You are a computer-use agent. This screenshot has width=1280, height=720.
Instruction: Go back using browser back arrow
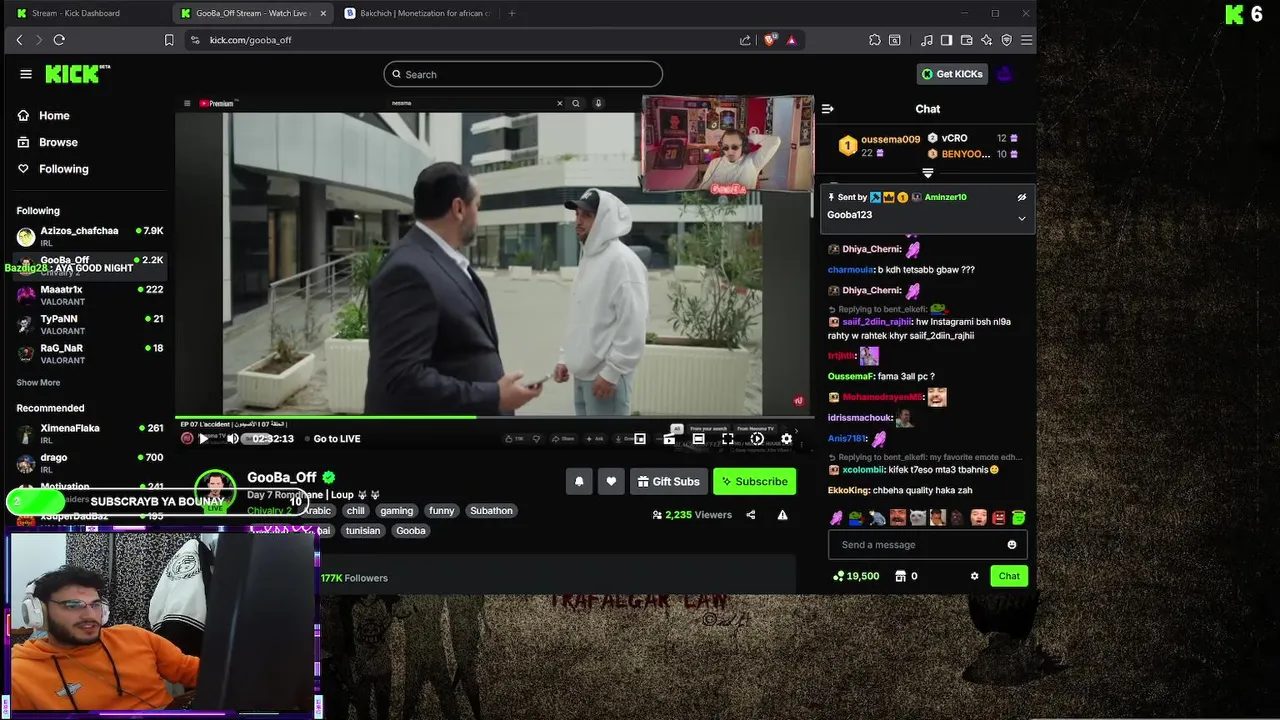(x=19, y=40)
